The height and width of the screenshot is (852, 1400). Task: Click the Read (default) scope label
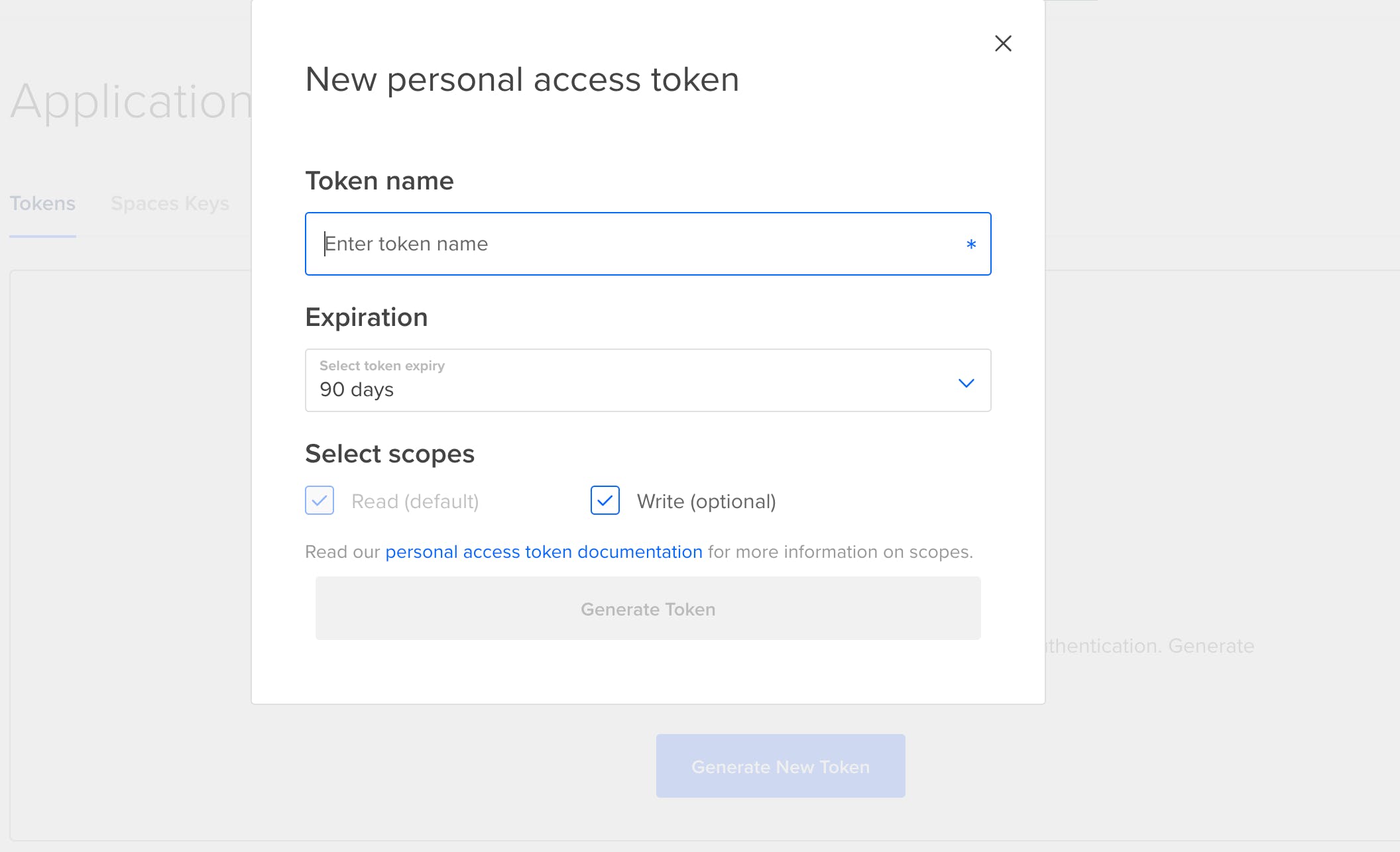pos(415,502)
